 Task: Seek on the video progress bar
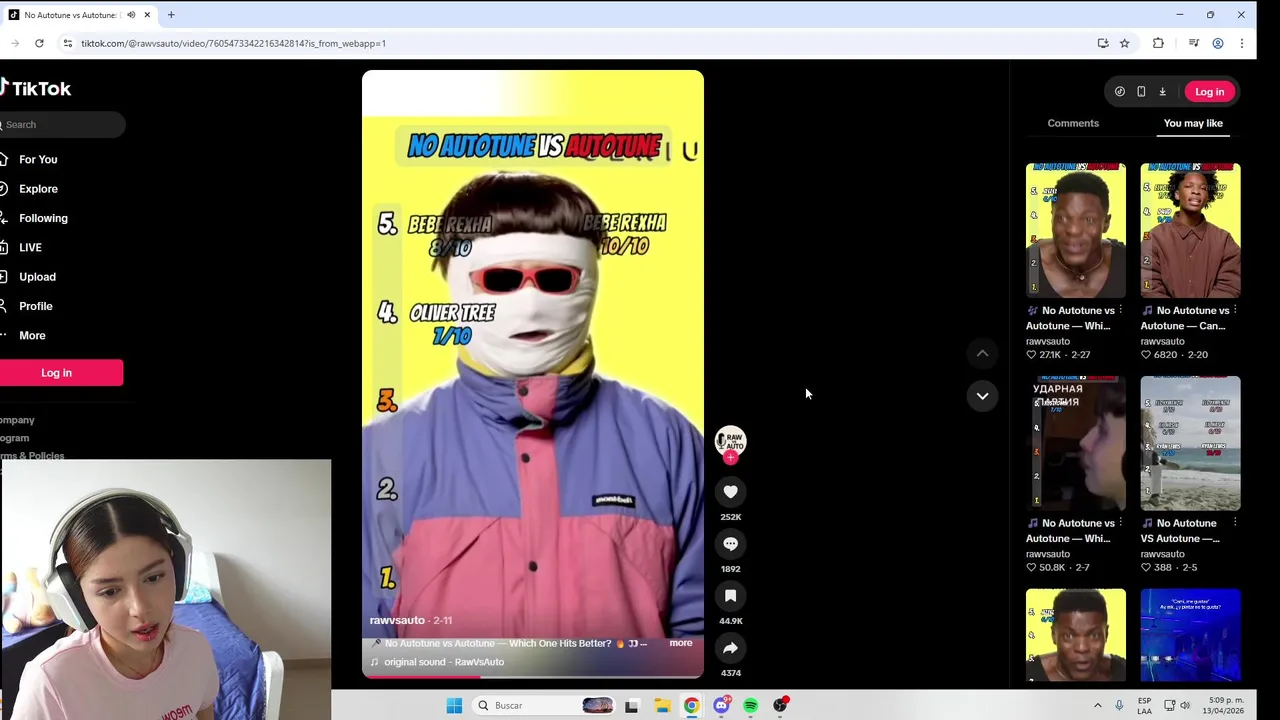[x=533, y=677]
